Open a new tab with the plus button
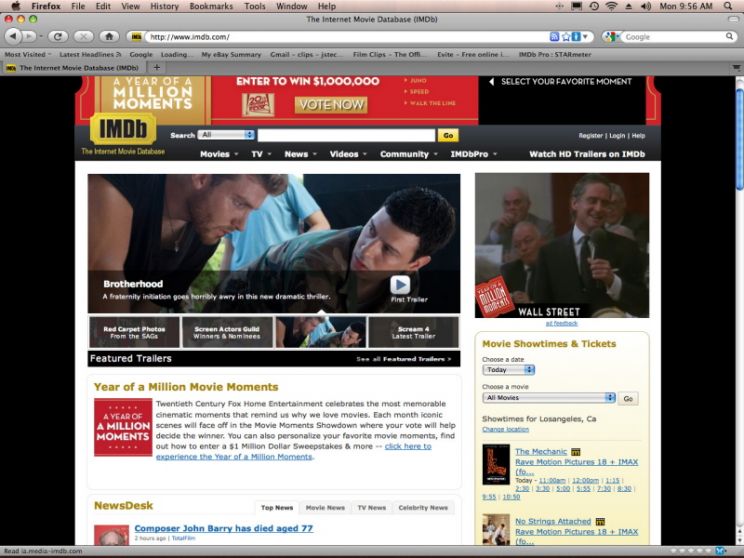This screenshot has height=558, width=744. pos(157,67)
